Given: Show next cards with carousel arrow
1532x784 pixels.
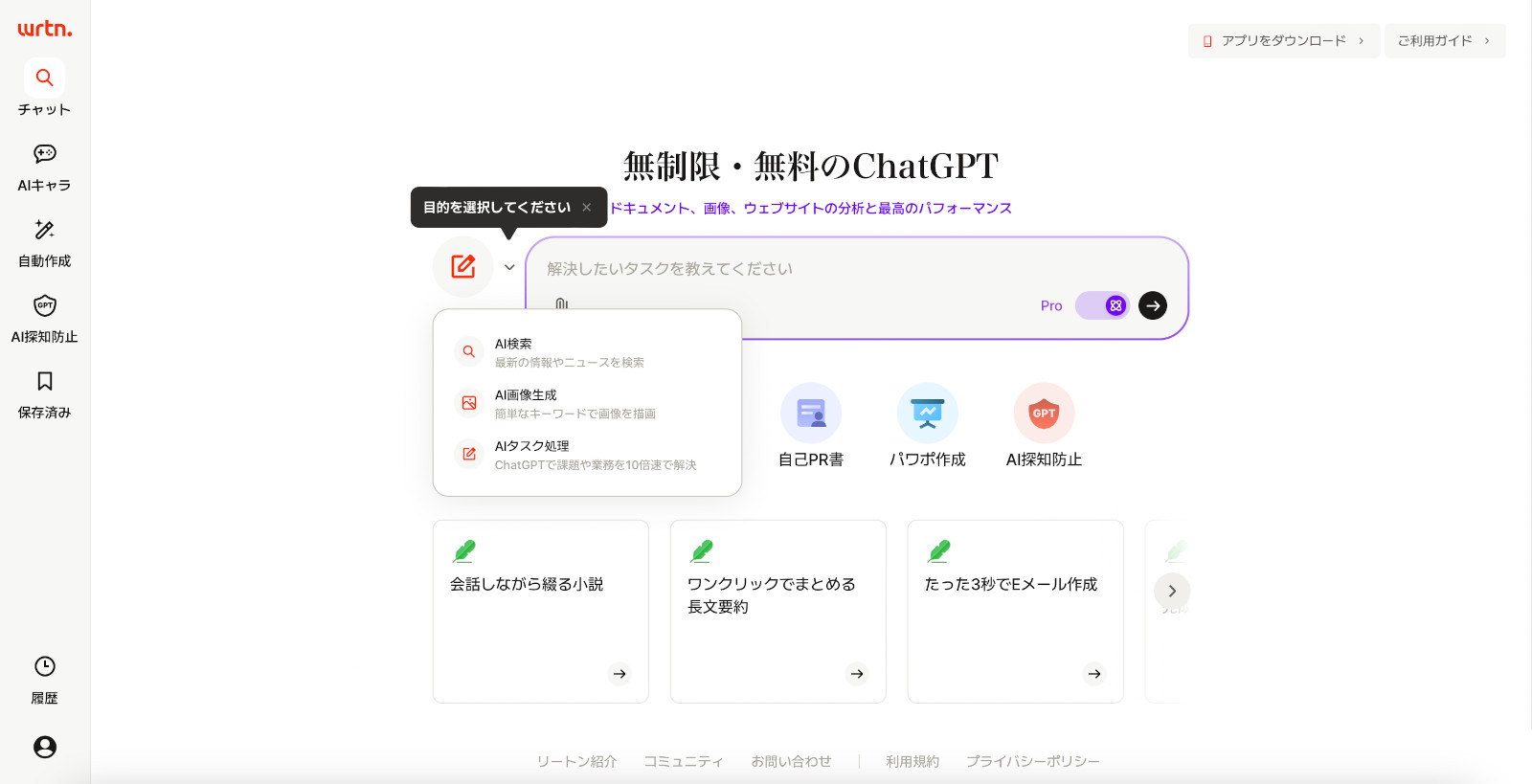Looking at the screenshot, I should click(1172, 591).
